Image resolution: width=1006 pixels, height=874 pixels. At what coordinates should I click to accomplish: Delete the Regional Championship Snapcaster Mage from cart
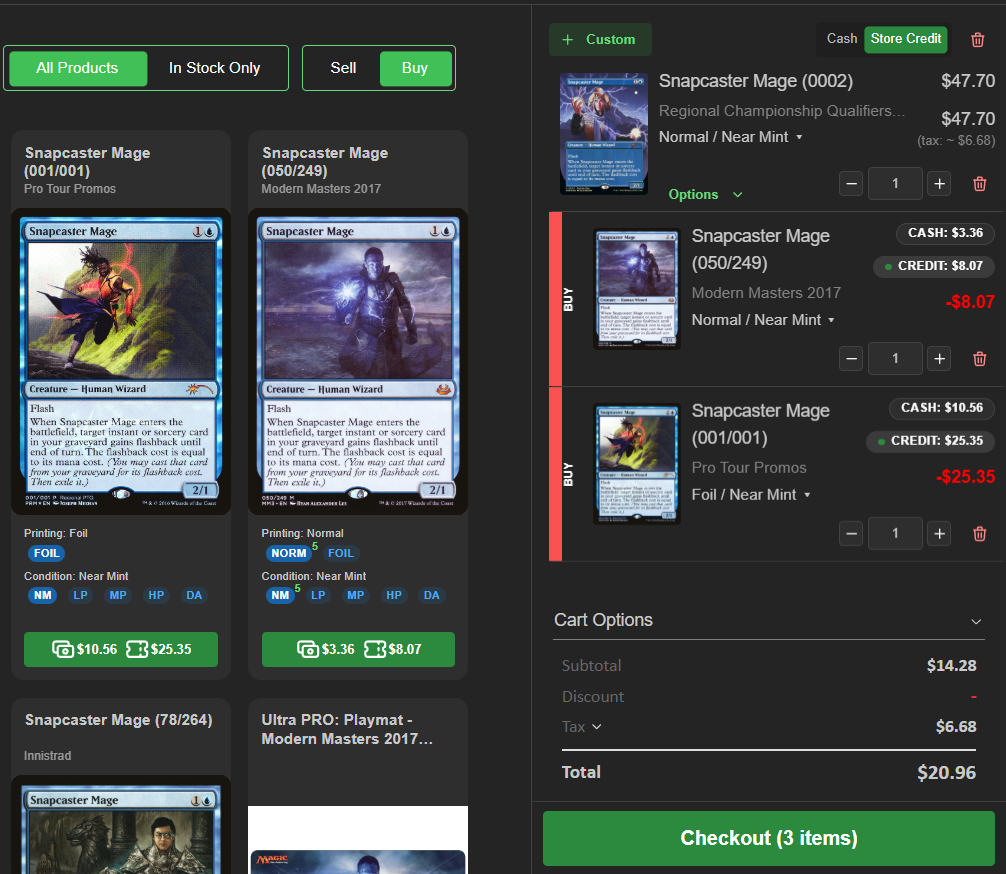[x=979, y=184]
